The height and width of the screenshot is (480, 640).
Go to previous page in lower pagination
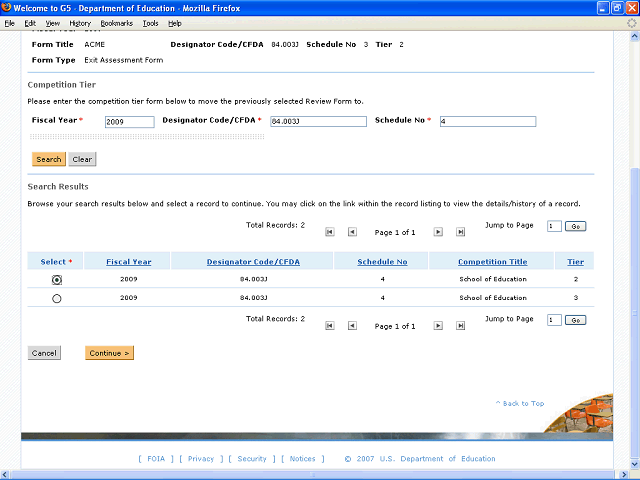point(352,326)
